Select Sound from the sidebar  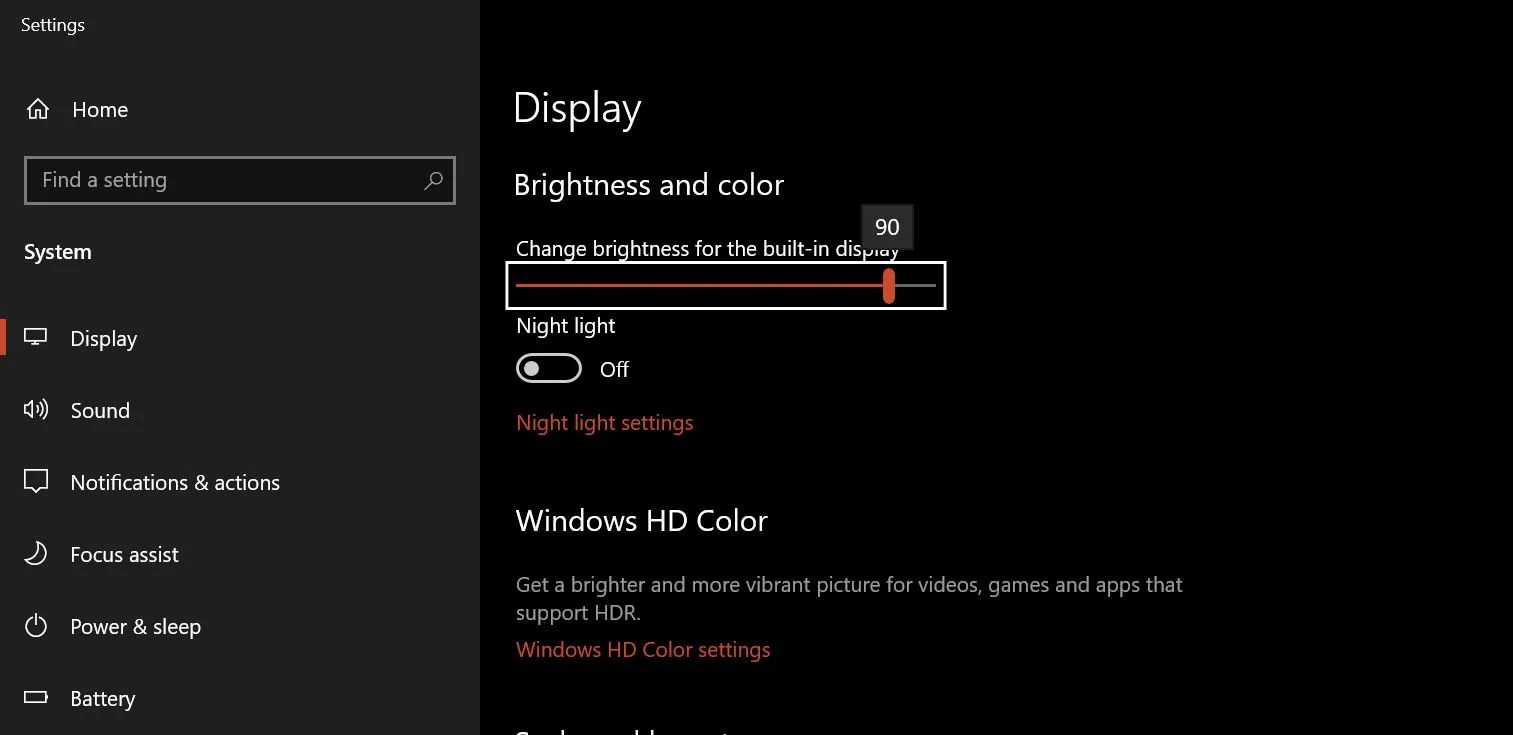pos(100,410)
